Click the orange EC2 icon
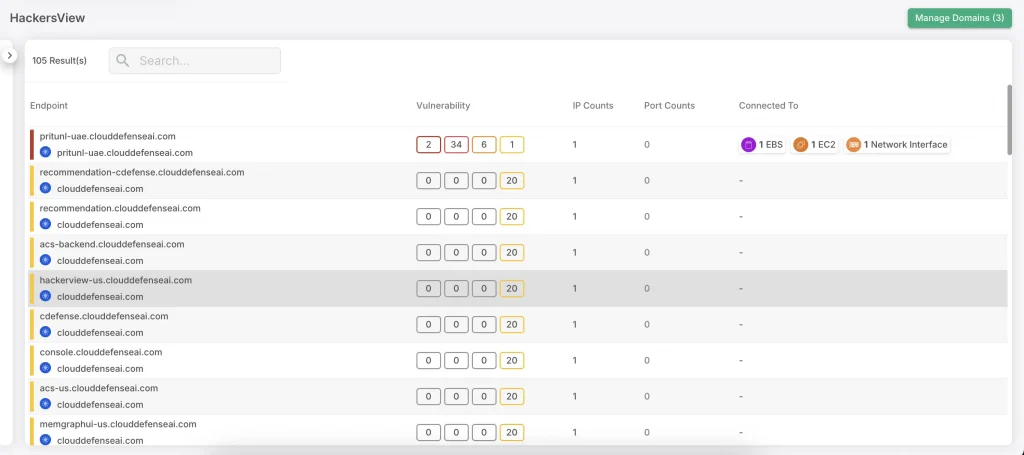The image size is (1024, 455). [x=800, y=145]
